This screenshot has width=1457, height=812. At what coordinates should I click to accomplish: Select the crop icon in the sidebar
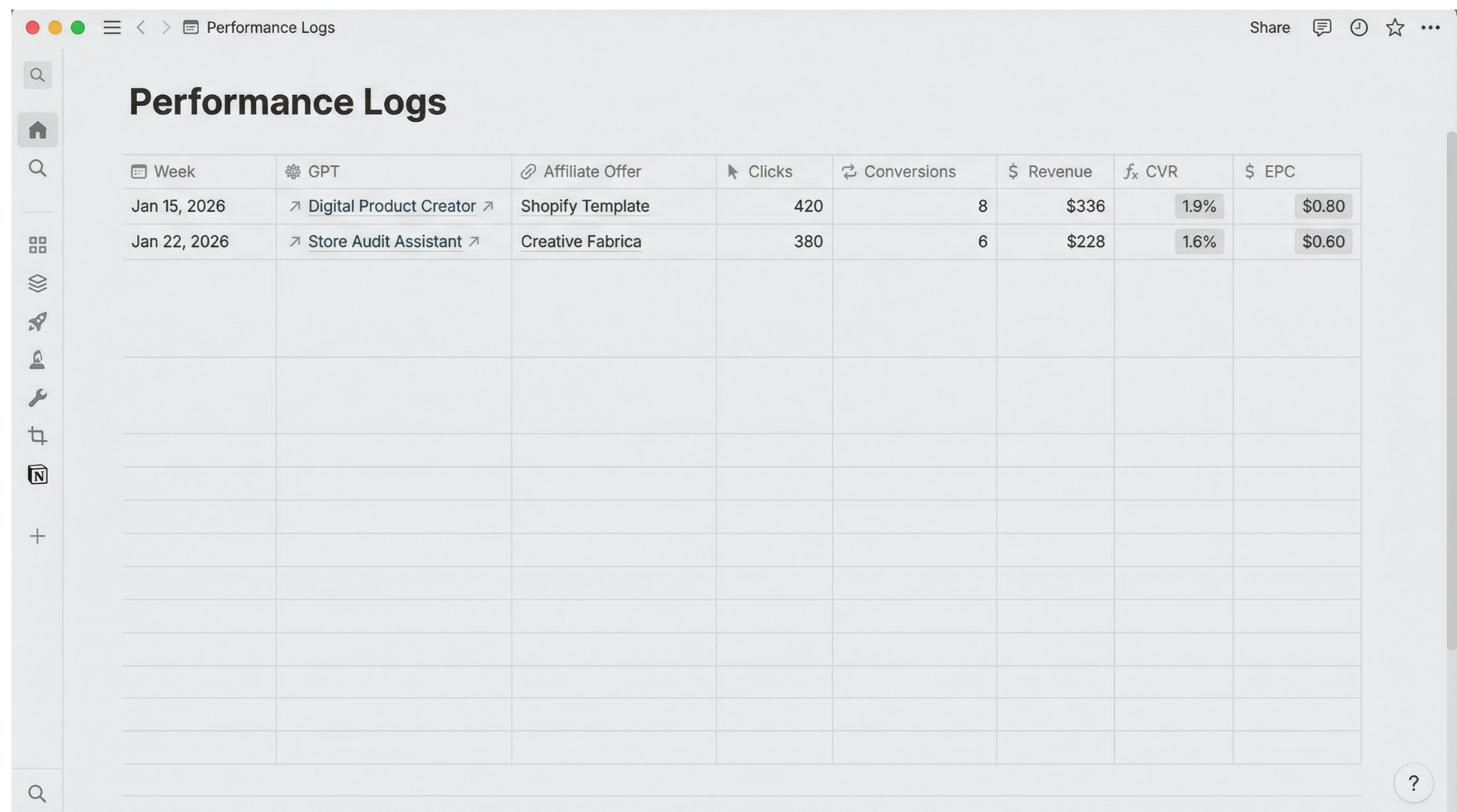[x=37, y=436]
